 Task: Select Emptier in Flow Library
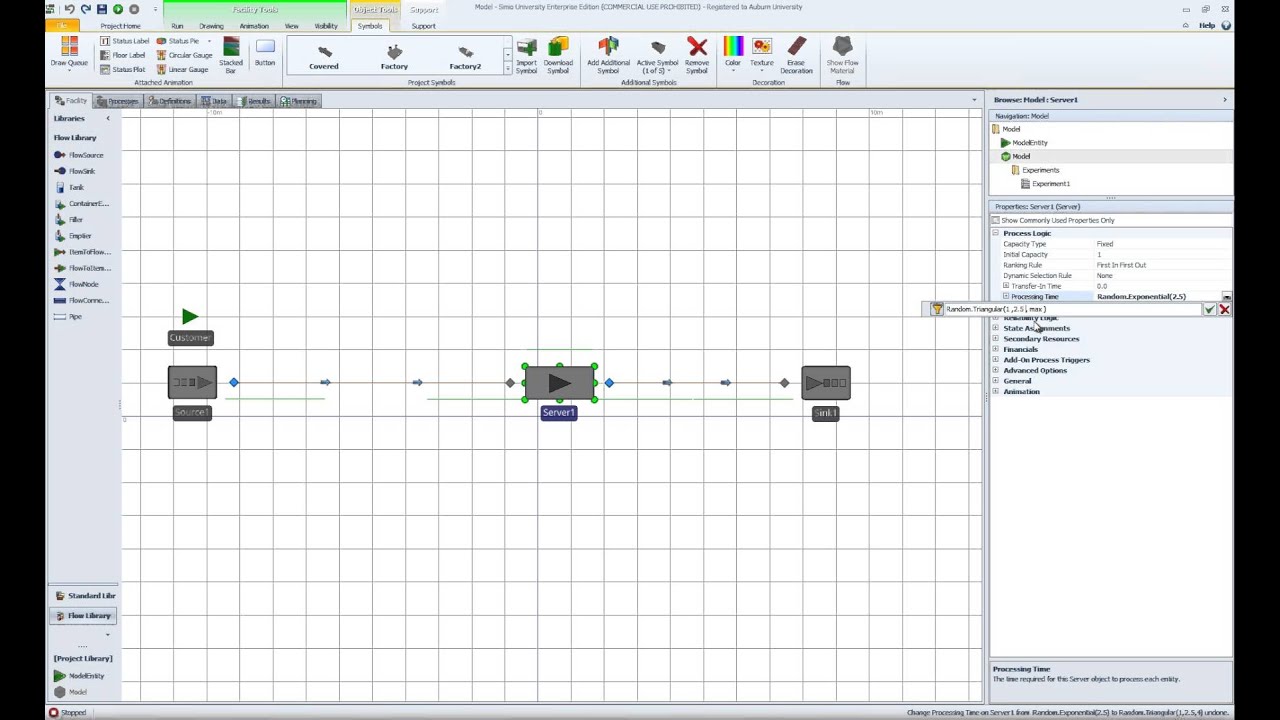click(73, 235)
